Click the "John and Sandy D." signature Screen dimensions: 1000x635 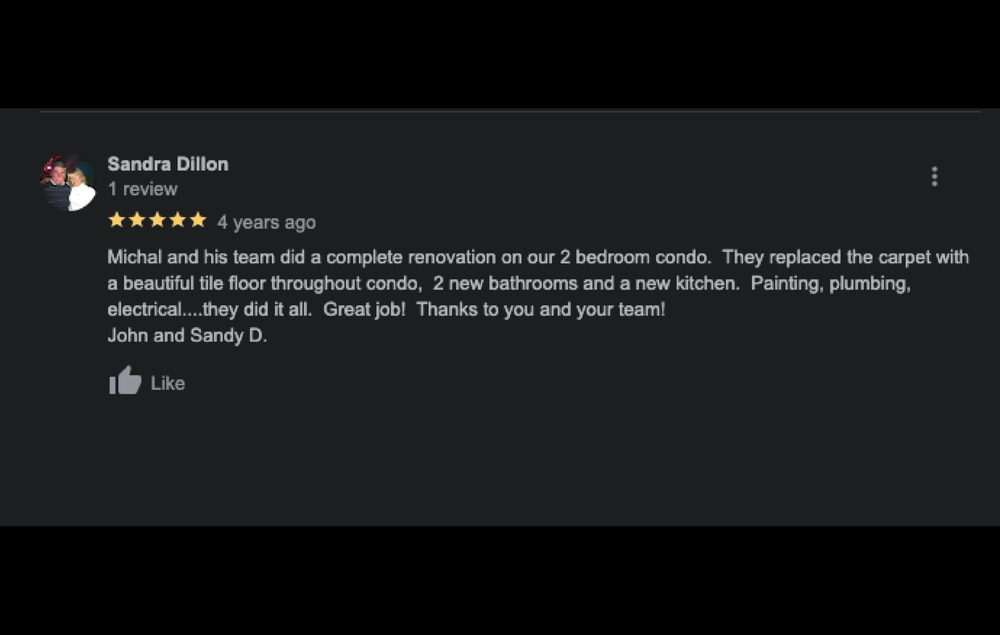pyautogui.click(x=187, y=335)
